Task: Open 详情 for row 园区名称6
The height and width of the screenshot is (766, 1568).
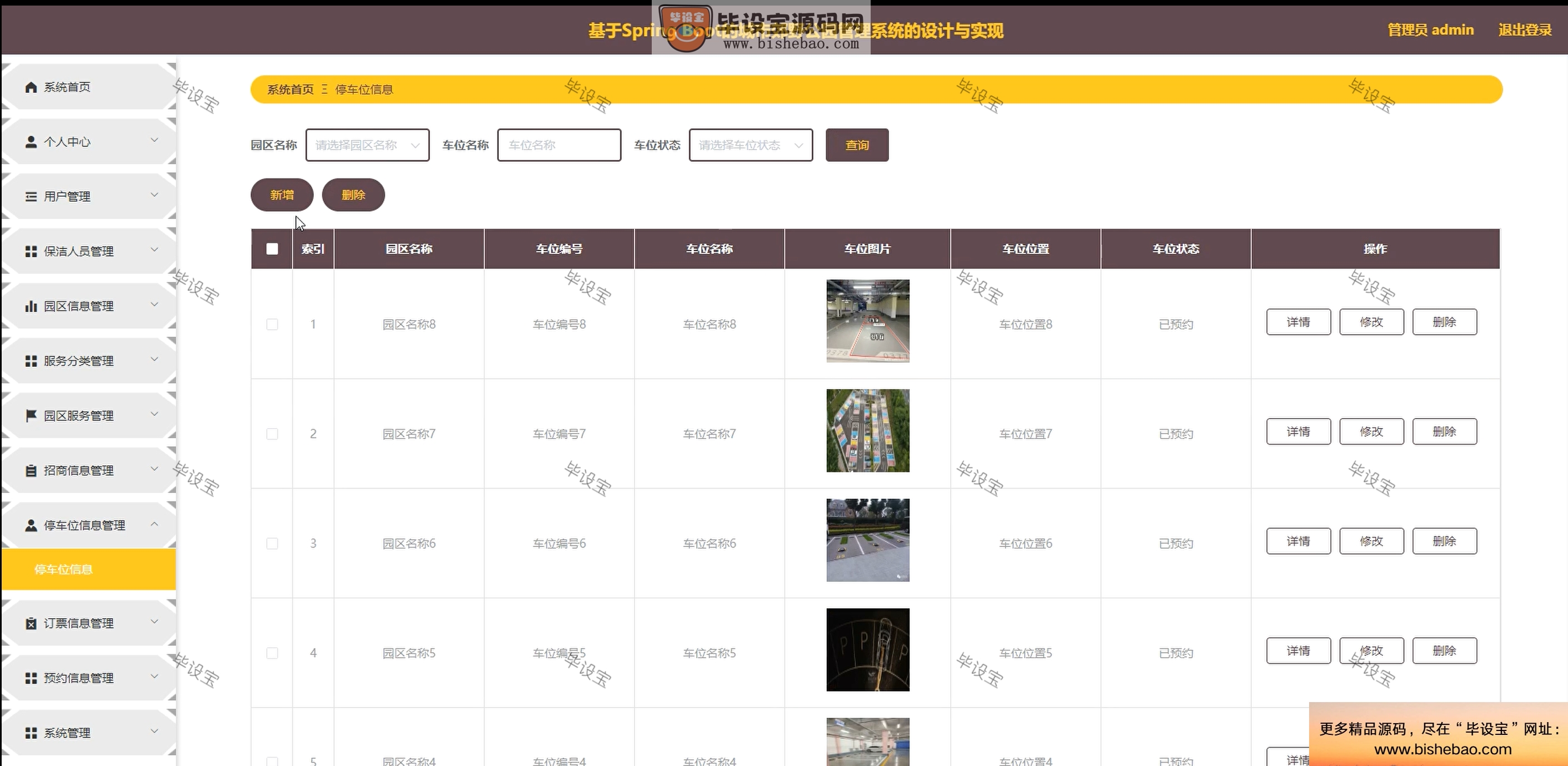Action: tap(1299, 541)
